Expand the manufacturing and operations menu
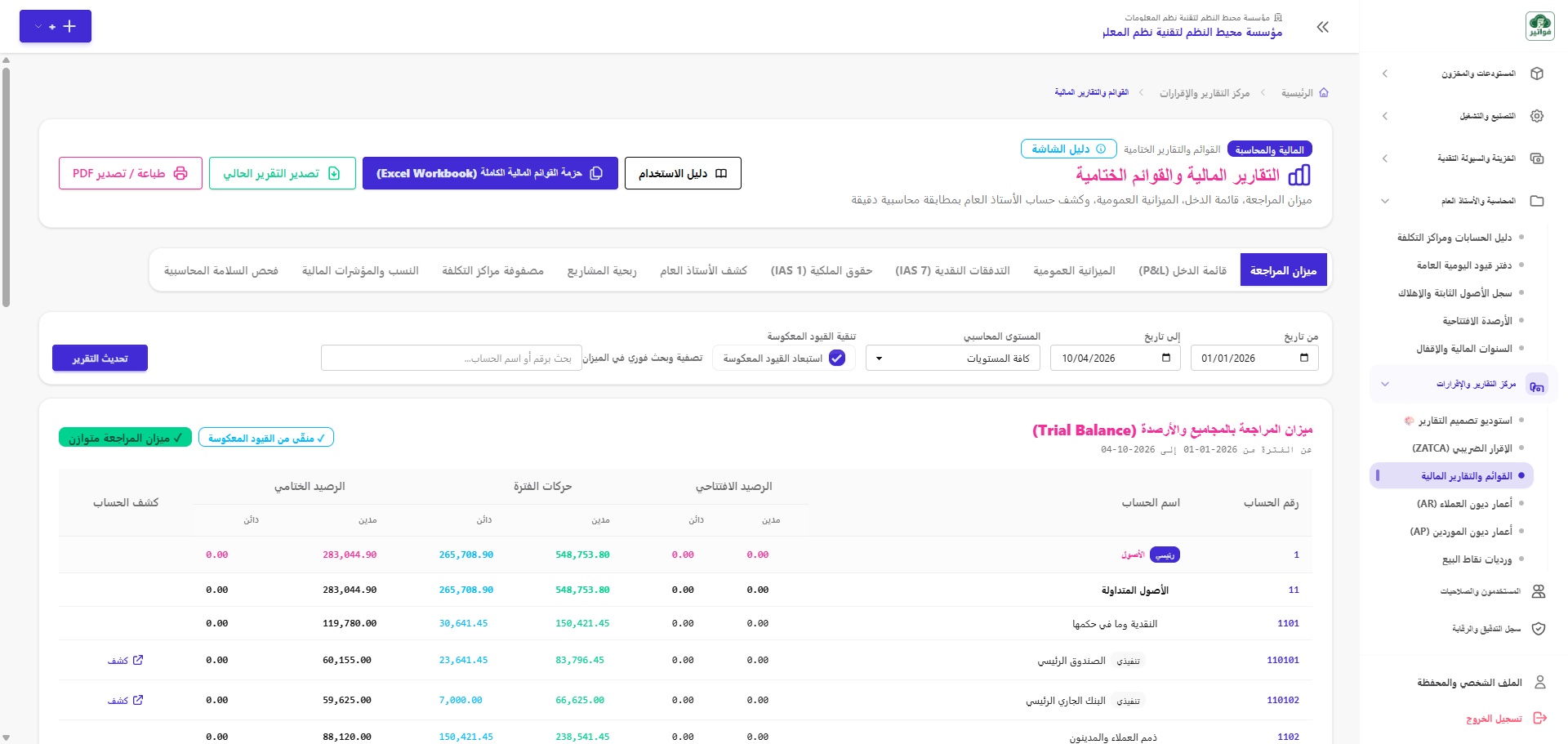This screenshot has width=1568, height=744. (x=1385, y=116)
